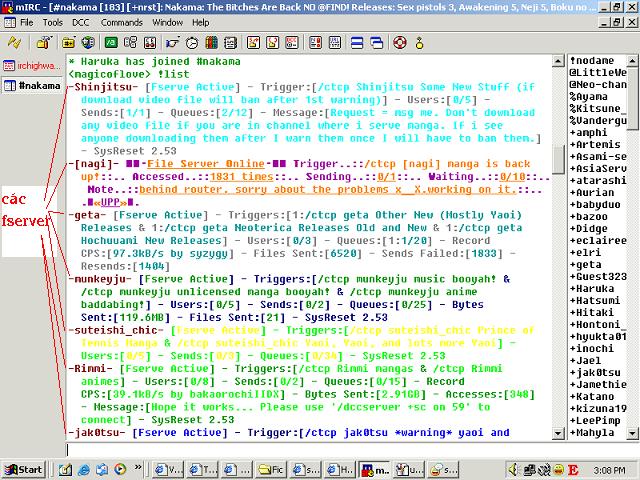Image resolution: width=640 pixels, height=480 pixels.
Task: Open About mIRC yellow figure icon
Action: coord(419,42)
